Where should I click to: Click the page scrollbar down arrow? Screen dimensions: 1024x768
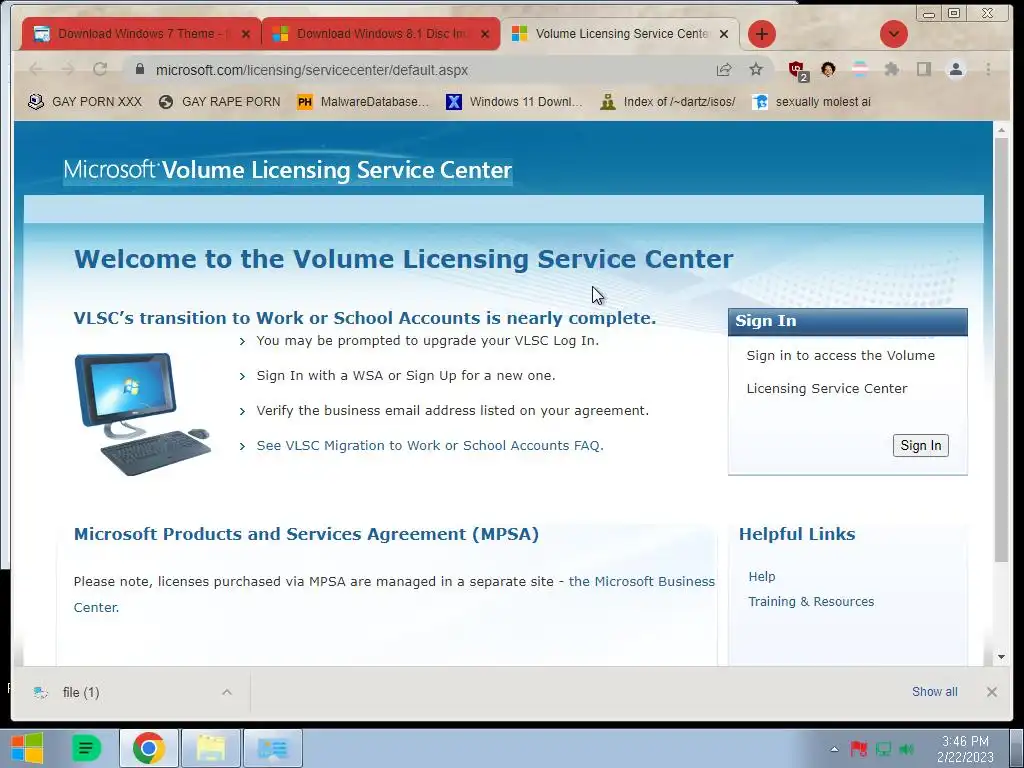[1001, 656]
